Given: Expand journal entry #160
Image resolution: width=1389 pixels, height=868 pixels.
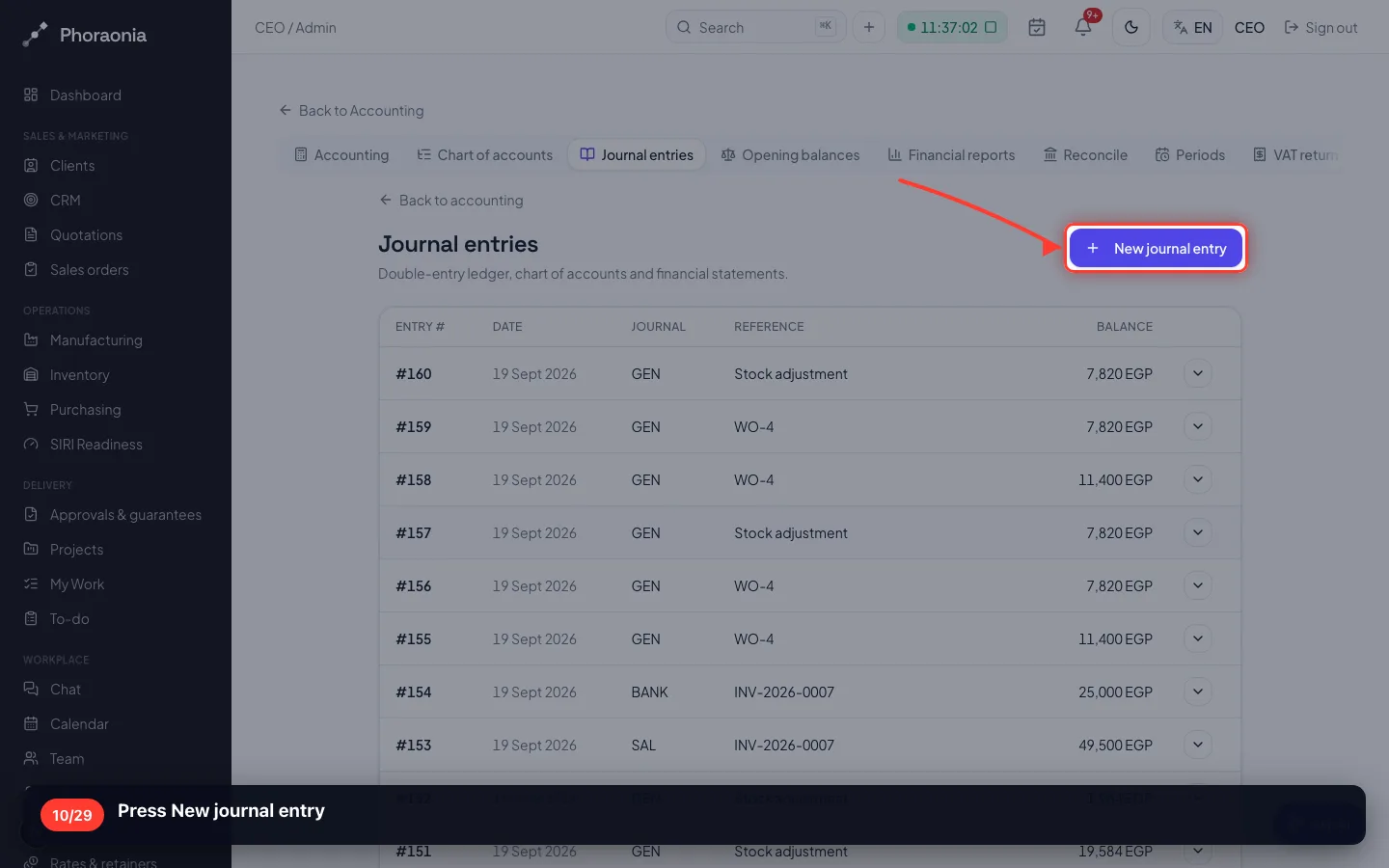Looking at the screenshot, I should click(1198, 373).
